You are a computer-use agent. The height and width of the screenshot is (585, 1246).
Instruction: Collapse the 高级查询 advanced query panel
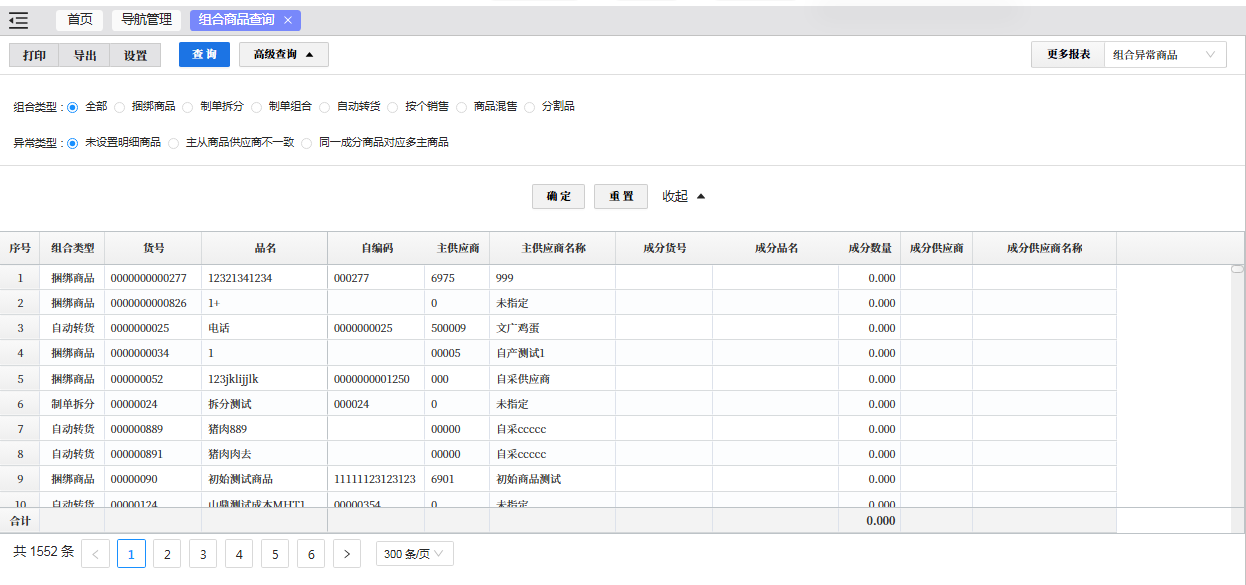[x=284, y=55]
